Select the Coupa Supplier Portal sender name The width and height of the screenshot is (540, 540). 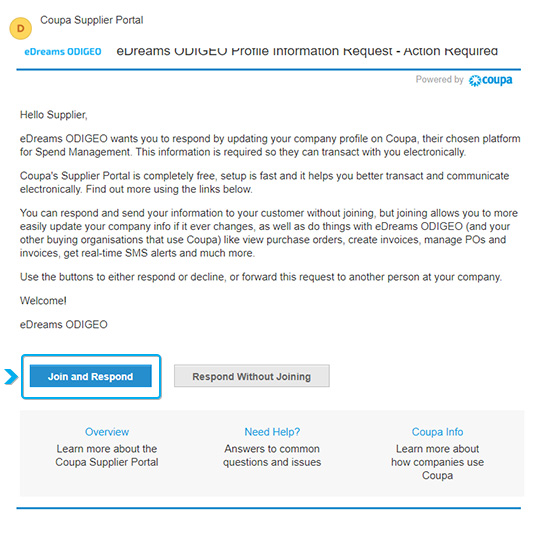[x=92, y=20]
